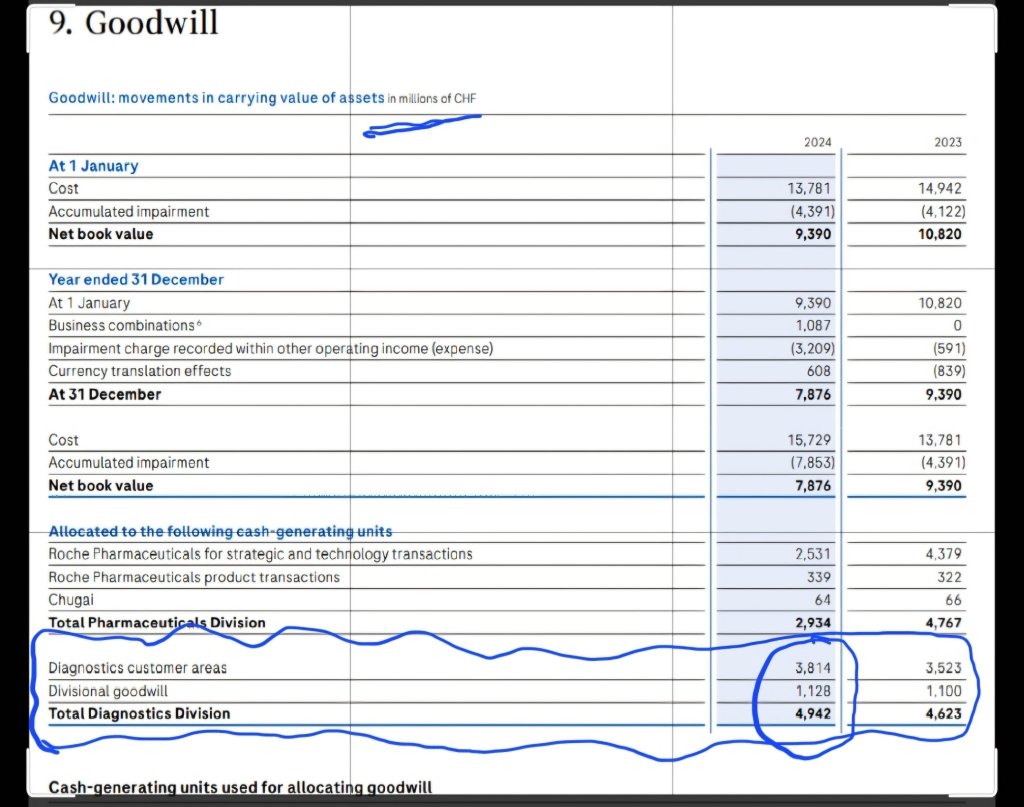1024x807 pixels.
Task: Click the 1,100 divisional goodwill value
Action: 944,691
